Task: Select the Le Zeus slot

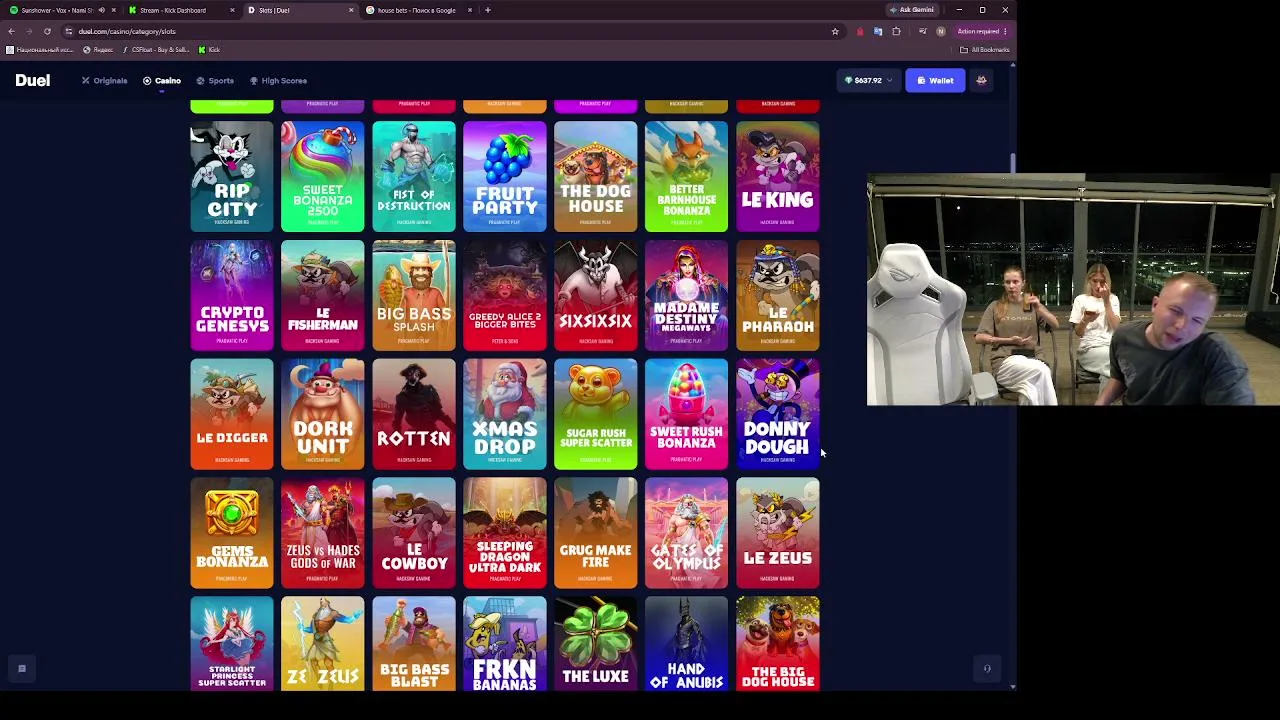Action: coord(778,533)
